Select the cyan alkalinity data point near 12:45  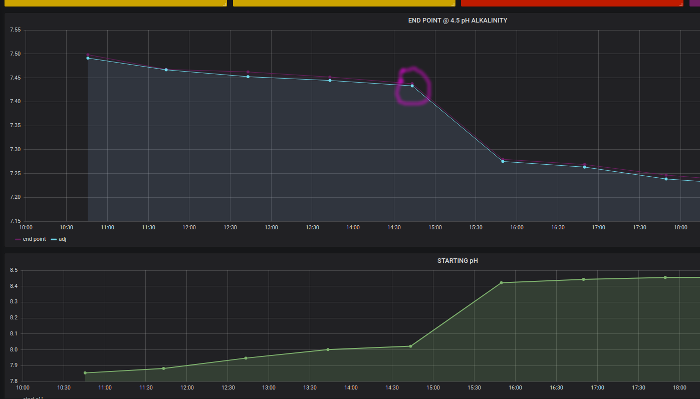point(248,77)
